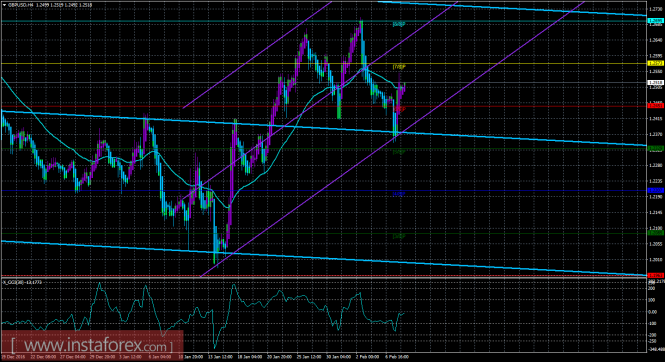665x362 pixels.
Task: Open the chart dropdown triangle beside GBPUSD,H4
Action: pyautogui.click(x=4, y=5)
